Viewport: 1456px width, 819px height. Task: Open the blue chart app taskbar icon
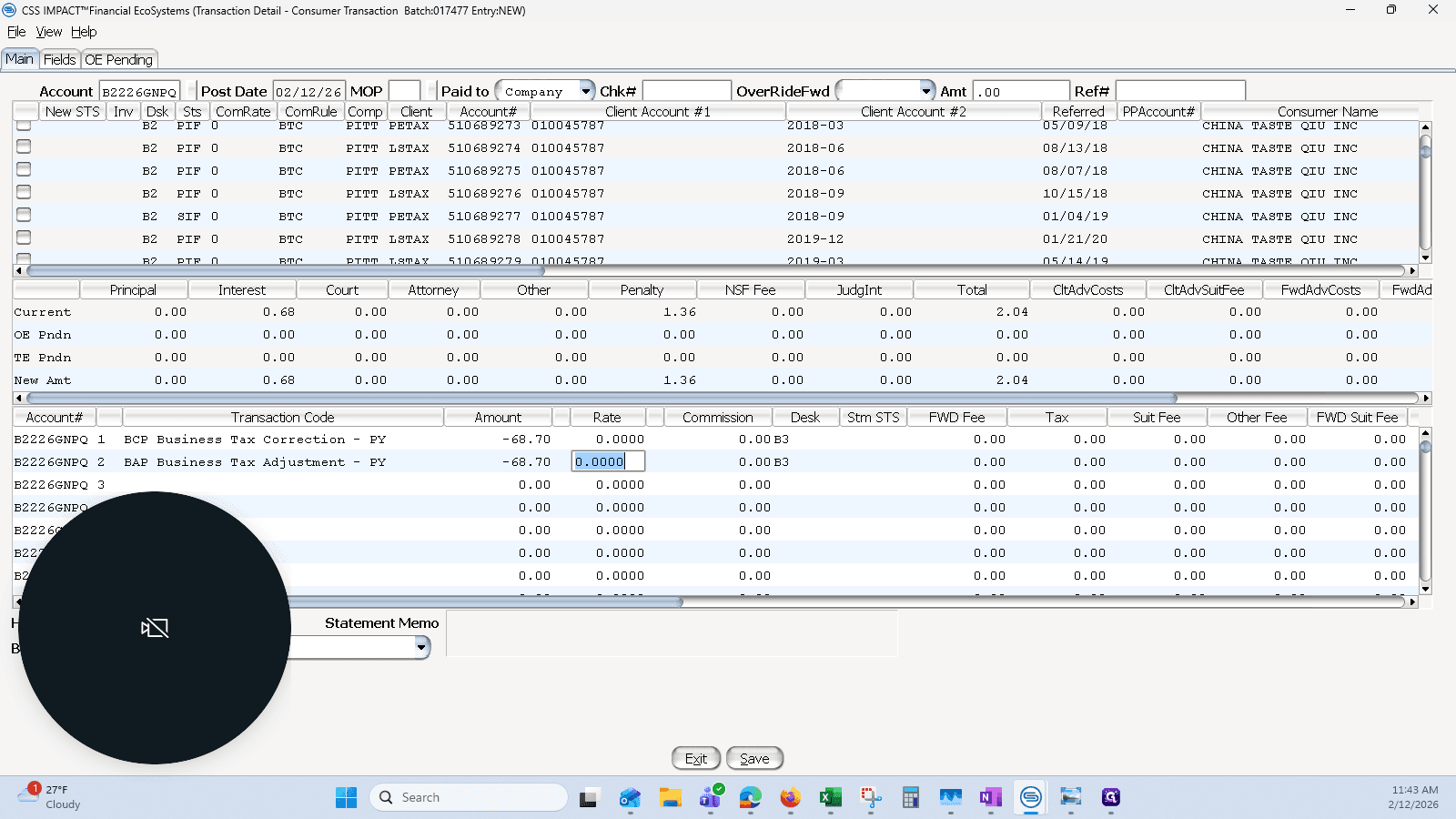pos(951,798)
